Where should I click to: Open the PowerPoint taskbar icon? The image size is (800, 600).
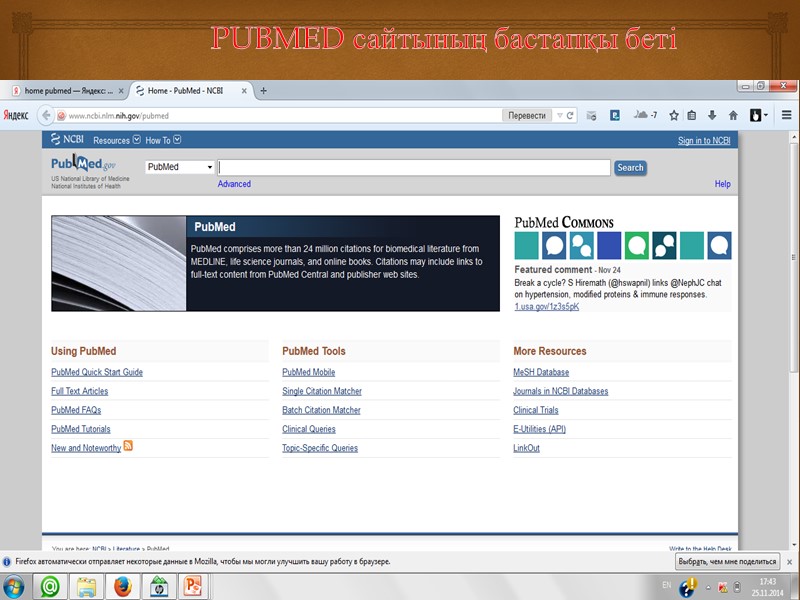pyautogui.click(x=192, y=587)
